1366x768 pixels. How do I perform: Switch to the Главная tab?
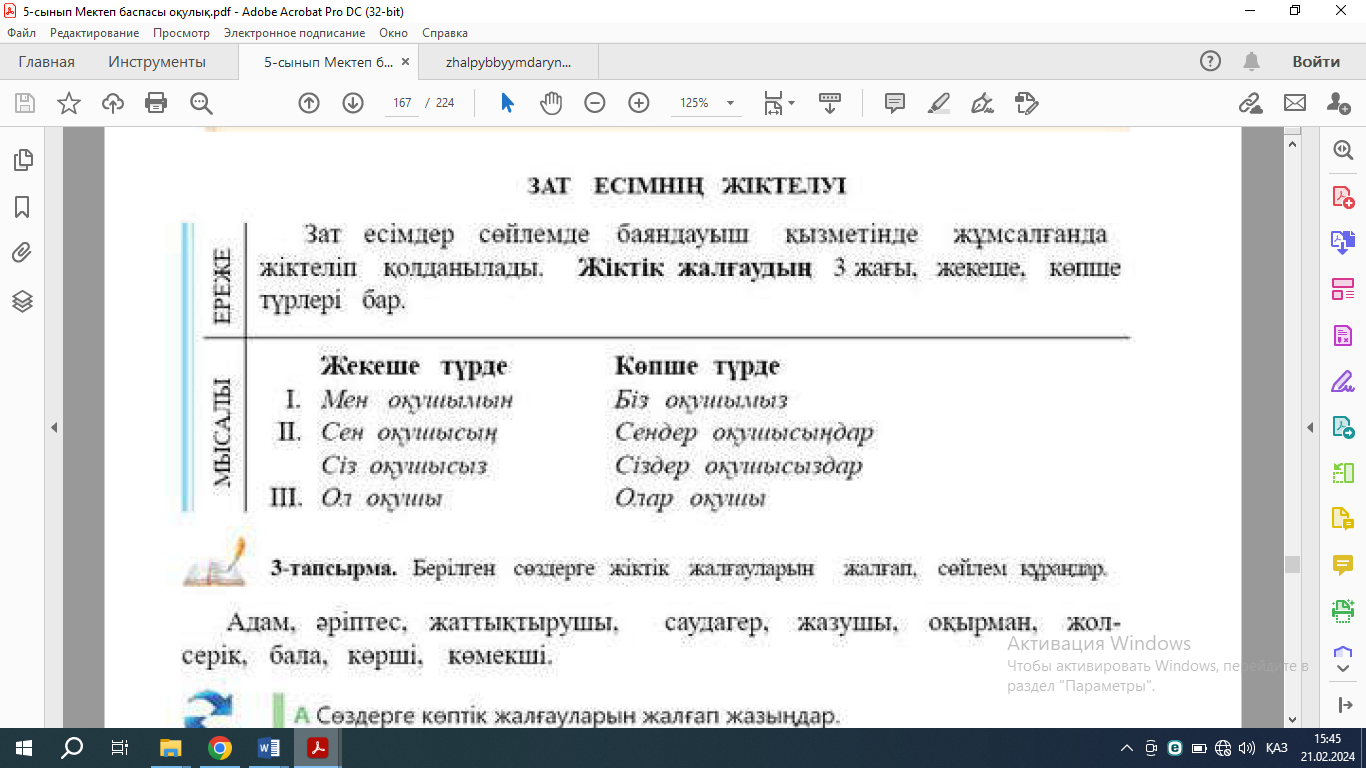[46, 62]
